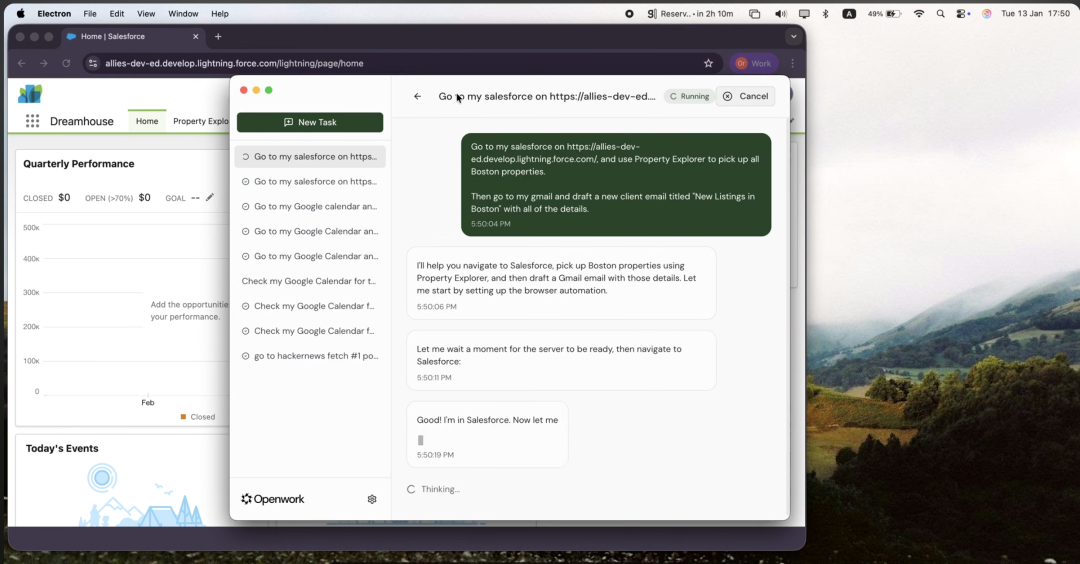Open the View menu
This screenshot has height=564, width=1080.
(x=146, y=14)
